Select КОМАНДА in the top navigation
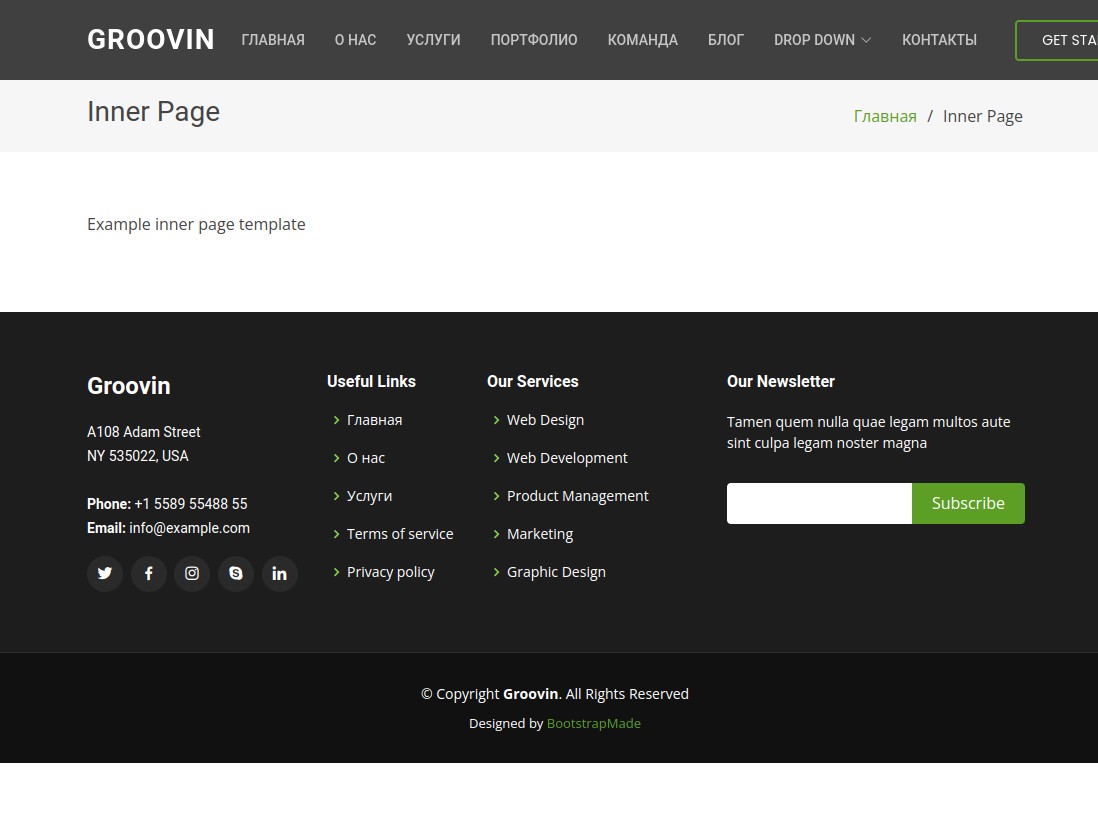The height and width of the screenshot is (834, 1098). point(642,40)
